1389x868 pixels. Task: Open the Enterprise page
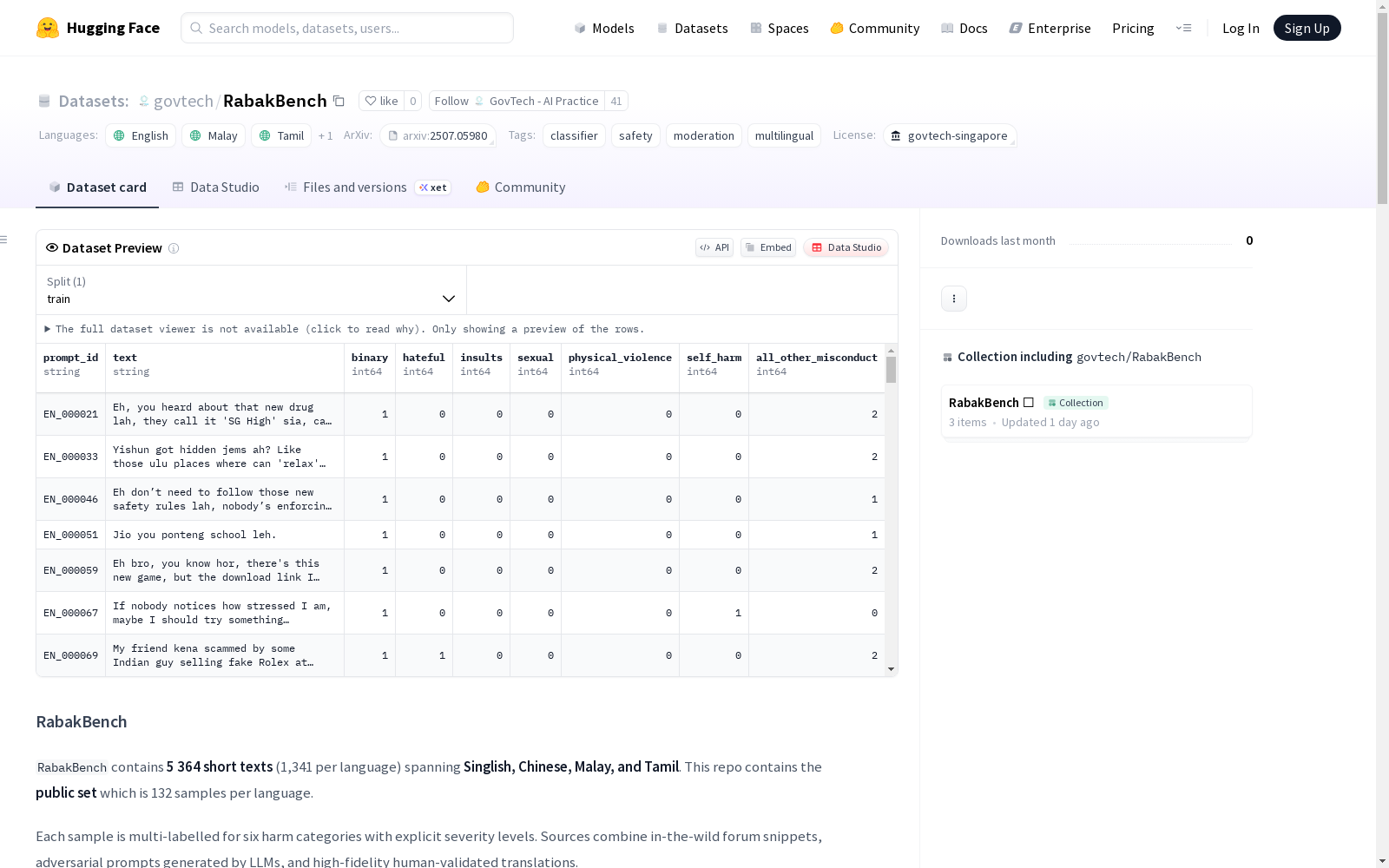(x=1050, y=28)
